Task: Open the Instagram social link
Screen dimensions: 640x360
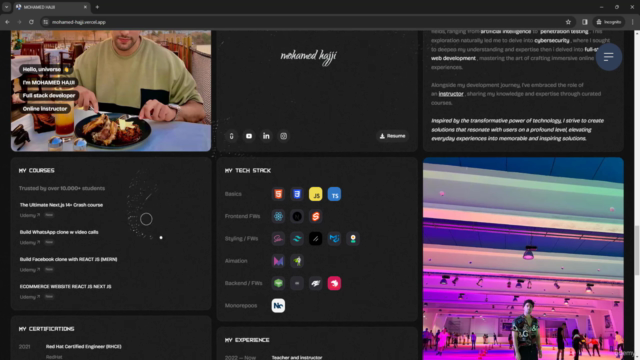Action: 284,136
